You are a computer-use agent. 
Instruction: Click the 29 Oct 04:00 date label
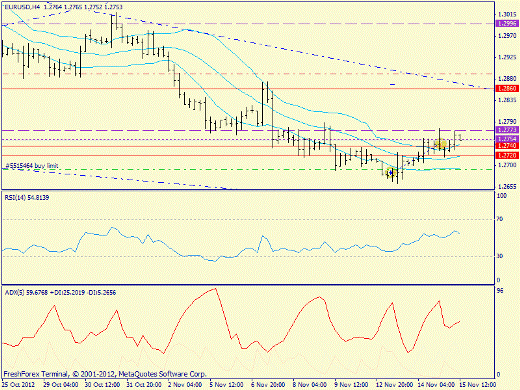click(60, 384)
